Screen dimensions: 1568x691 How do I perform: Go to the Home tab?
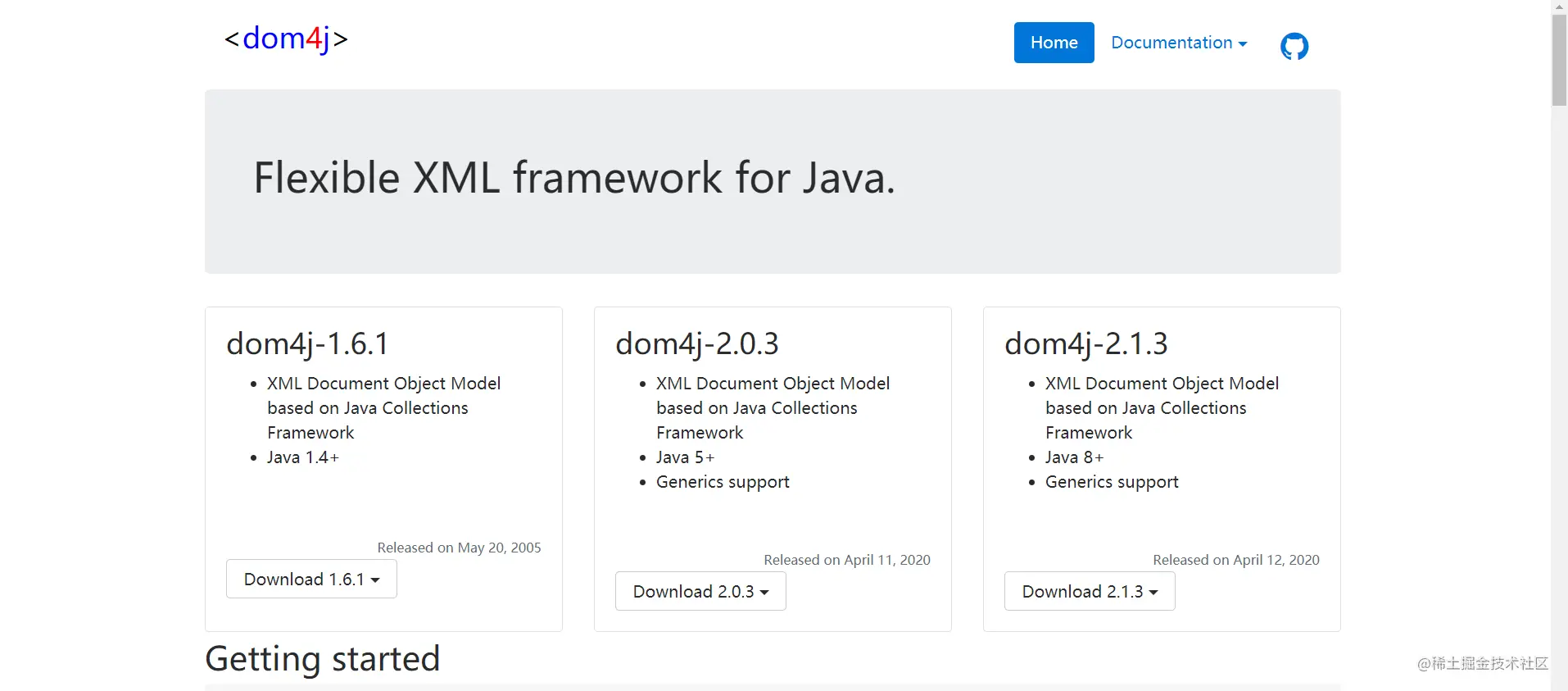(1054, 43)
